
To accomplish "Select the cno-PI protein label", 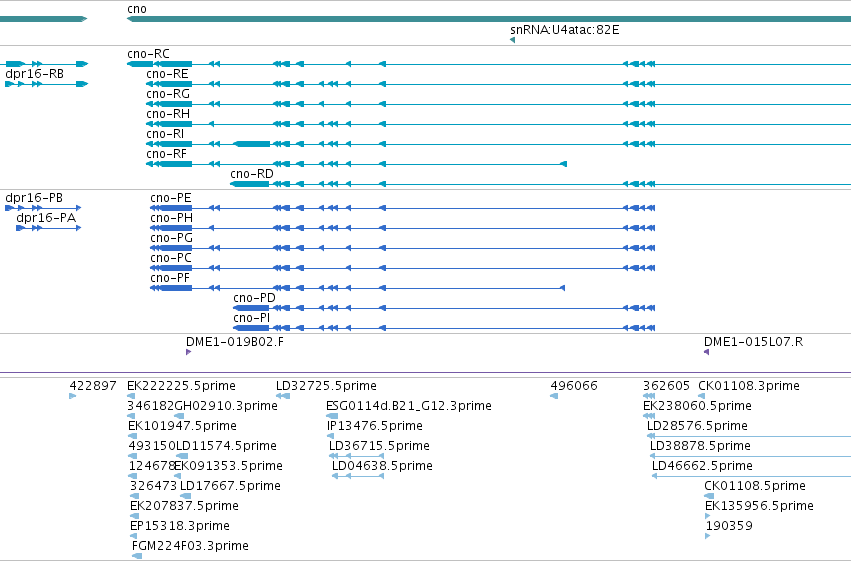I will [251, 318].
